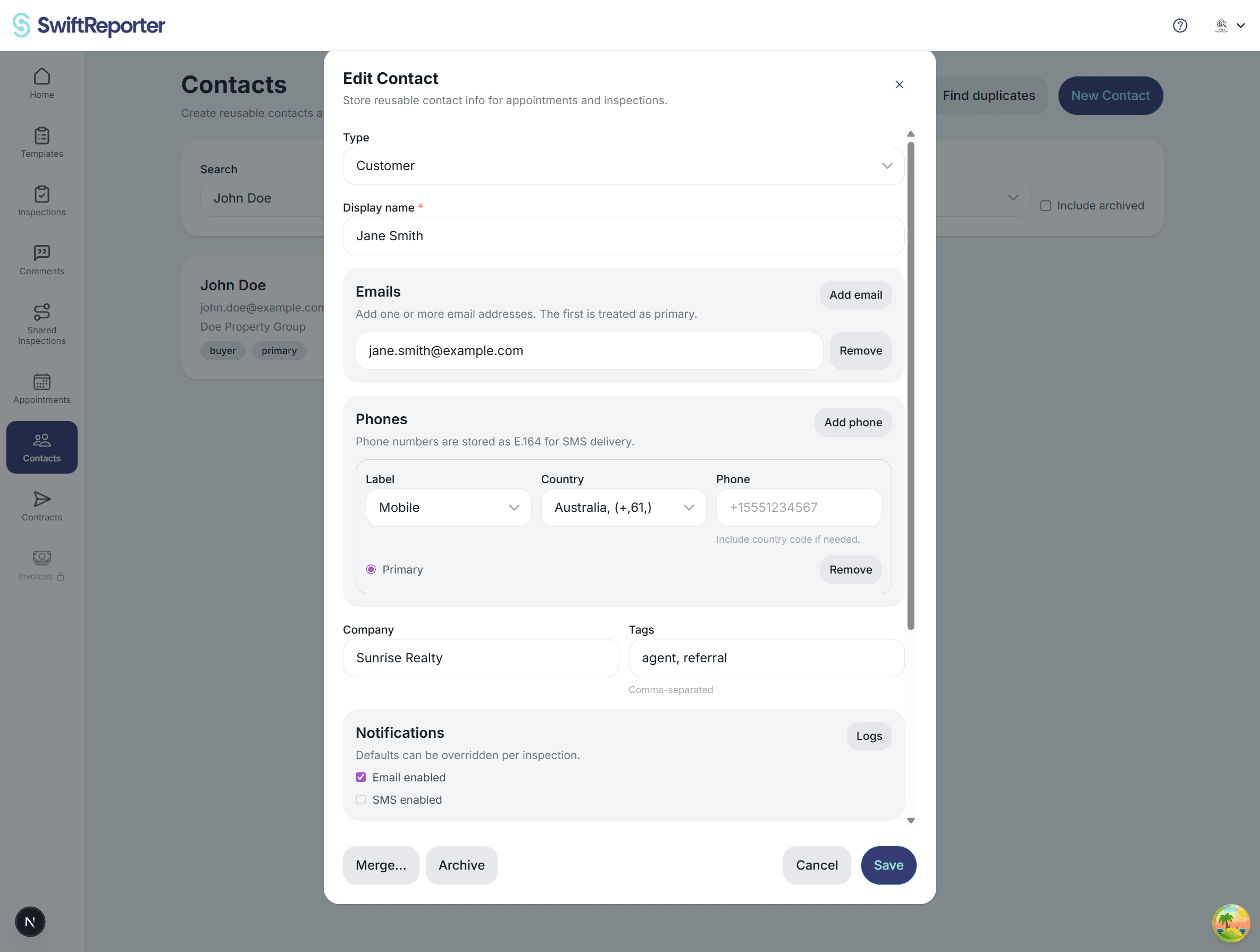
Task: Open the Australia country code dropdown
Action: click(x=623, y=507)
